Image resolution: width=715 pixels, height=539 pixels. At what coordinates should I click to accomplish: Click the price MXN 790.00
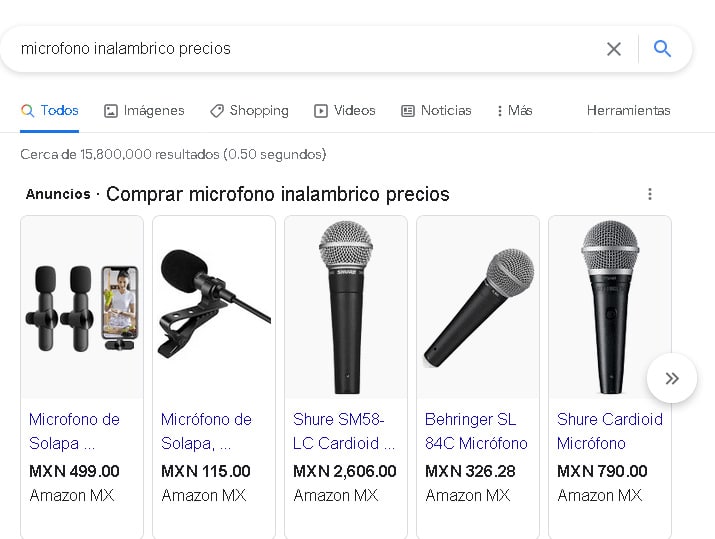click(x=602, y=471)
